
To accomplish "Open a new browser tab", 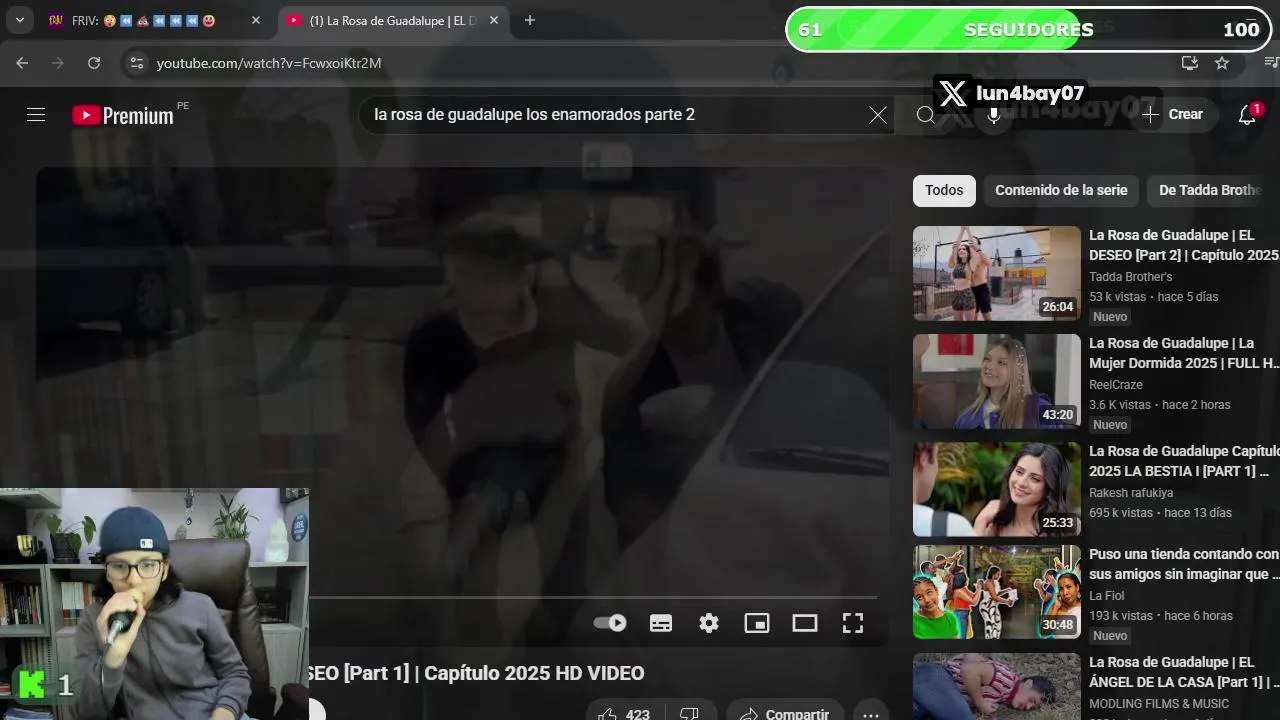I will pyautogui.click(x=530, y=20).
